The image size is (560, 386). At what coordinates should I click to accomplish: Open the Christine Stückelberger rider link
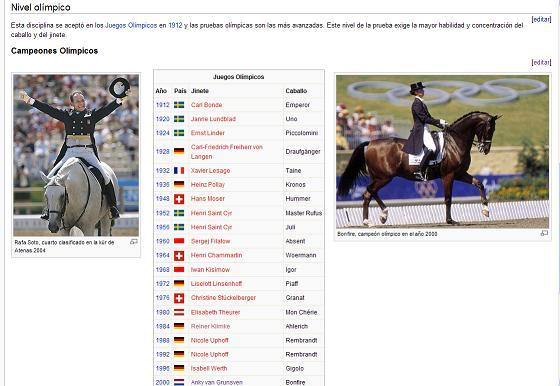pos(223,298)
